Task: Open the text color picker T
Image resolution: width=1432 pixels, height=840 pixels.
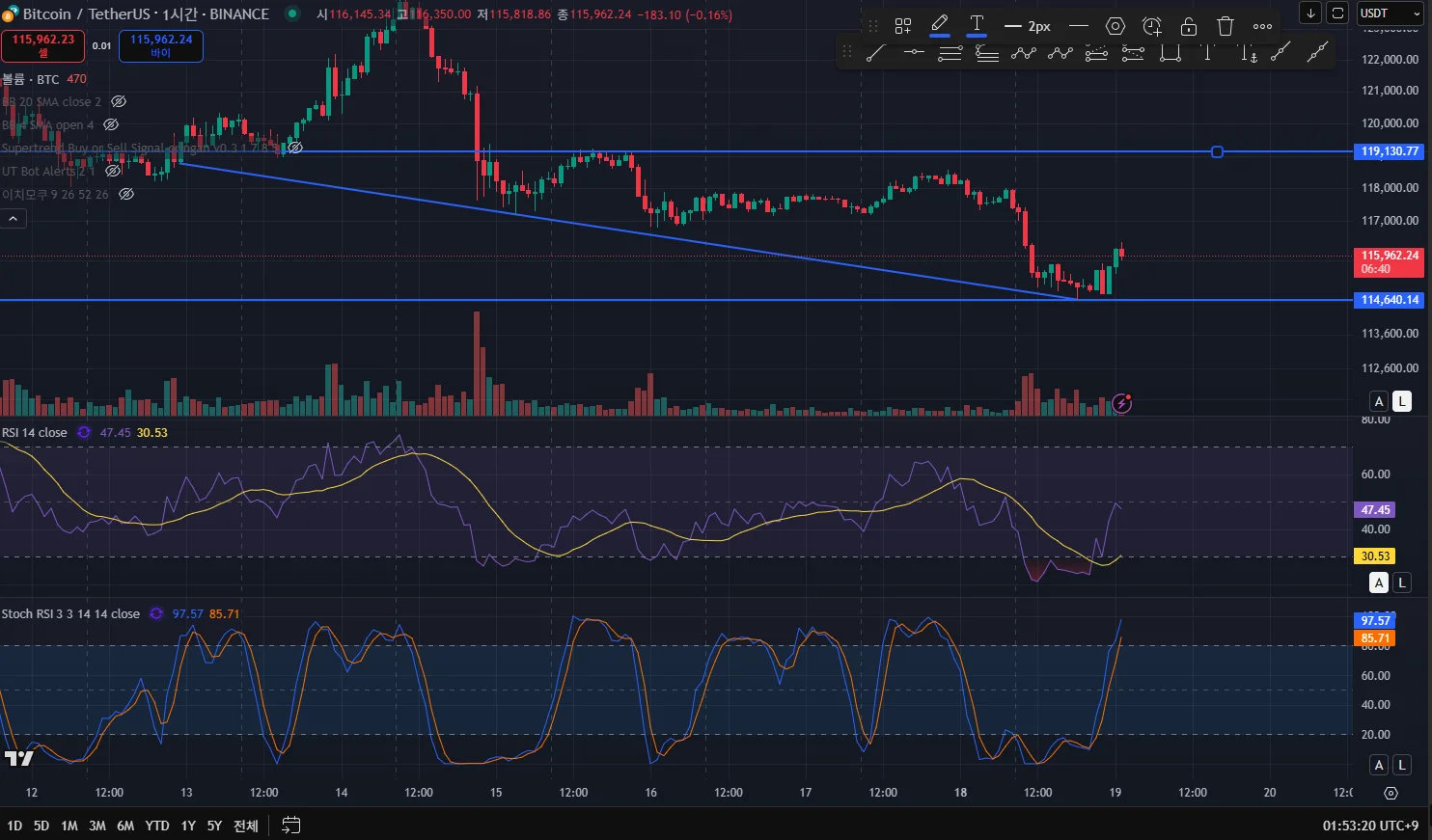Action: coord(977,26)
